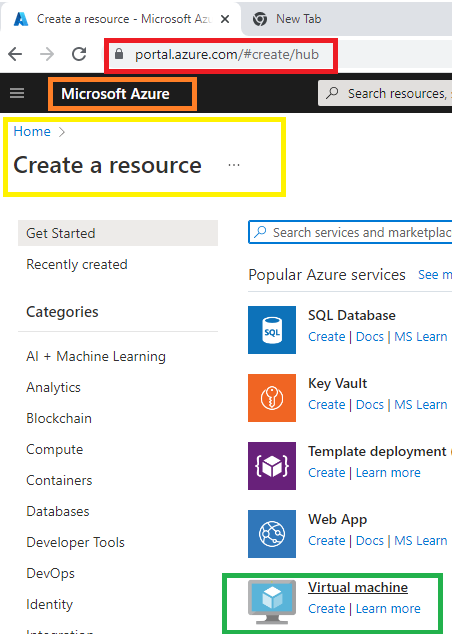Choose the Databases category

pos(58,511)
